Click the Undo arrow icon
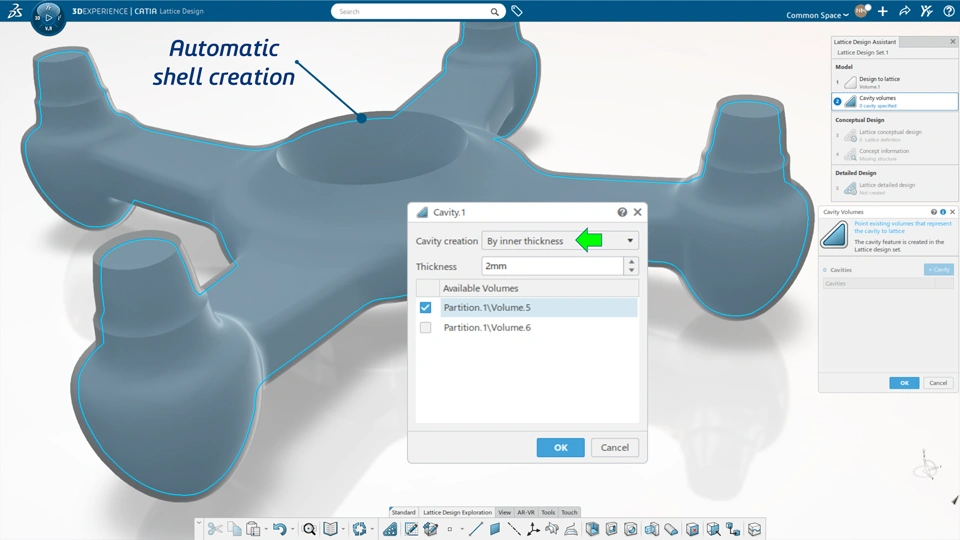This screenshot has height=540, width=960. pyautogui.click(x=279, y=528)
